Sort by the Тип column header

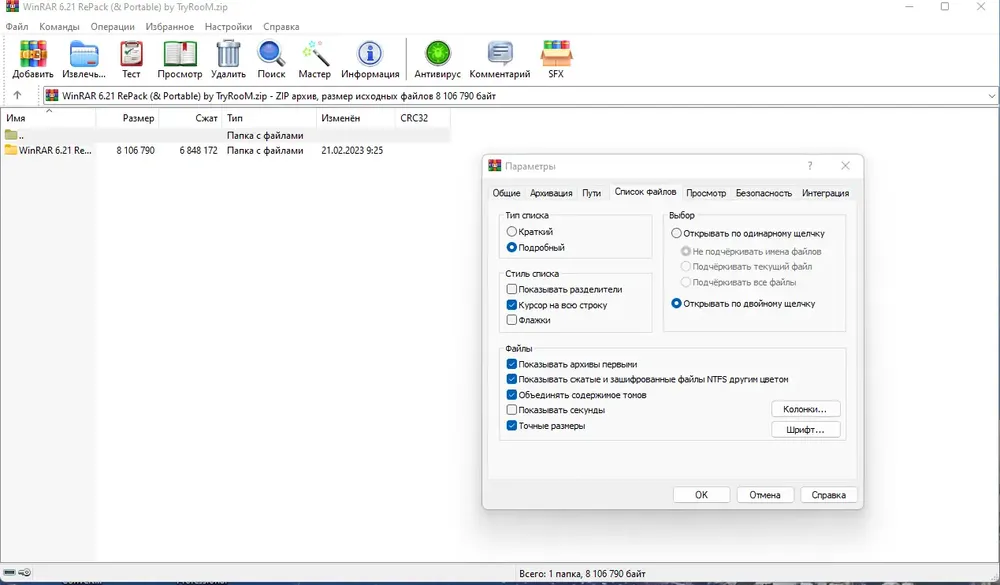269,118
